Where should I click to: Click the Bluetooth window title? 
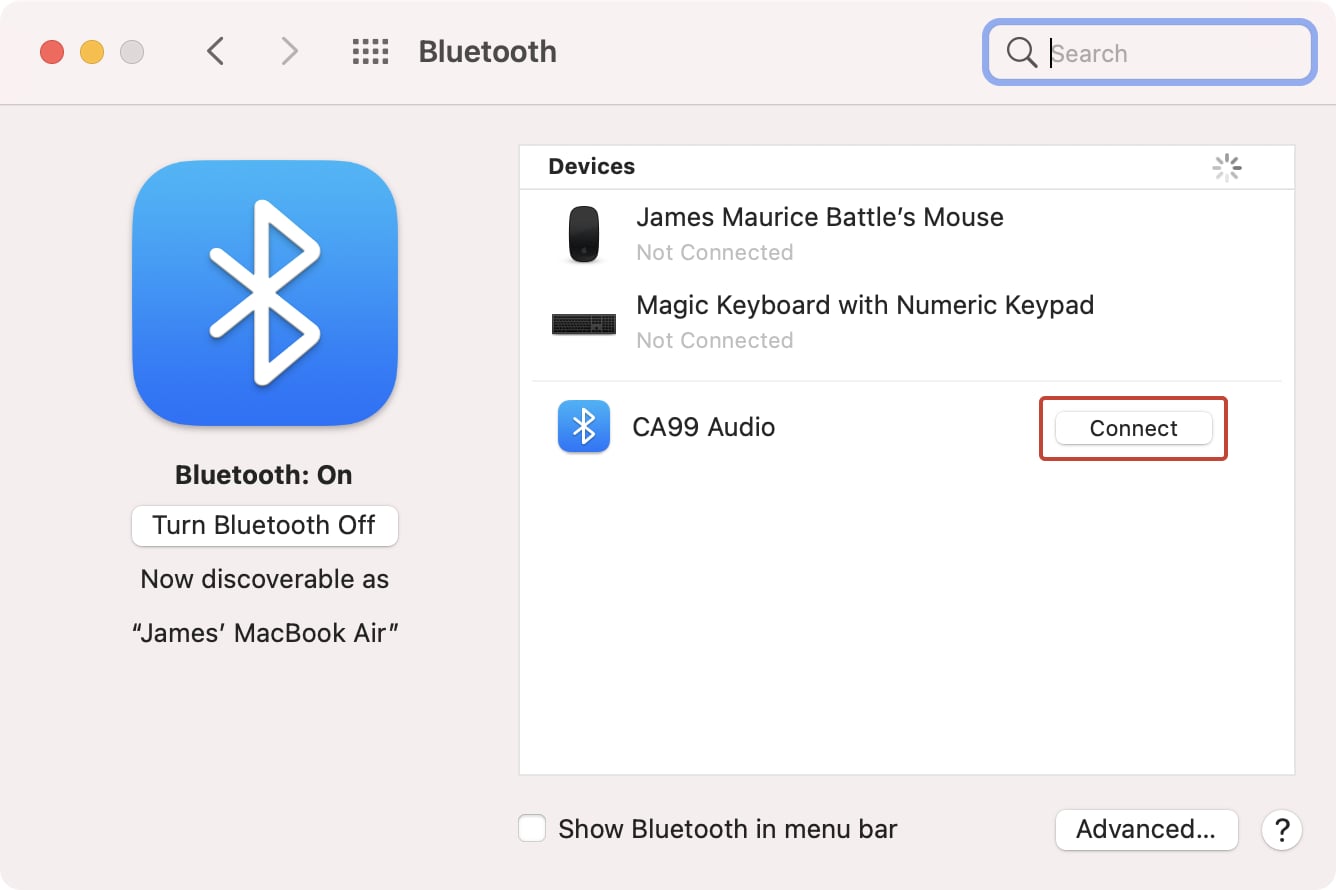point(487,52)
